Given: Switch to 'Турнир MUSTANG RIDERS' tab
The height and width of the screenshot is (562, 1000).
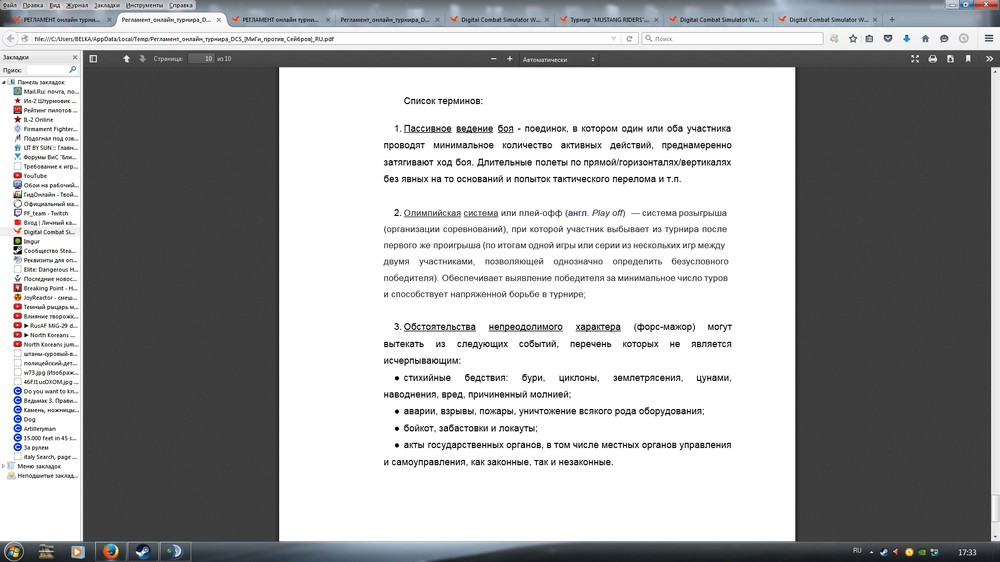Looking at the screenshot, I should coord(608,20).
